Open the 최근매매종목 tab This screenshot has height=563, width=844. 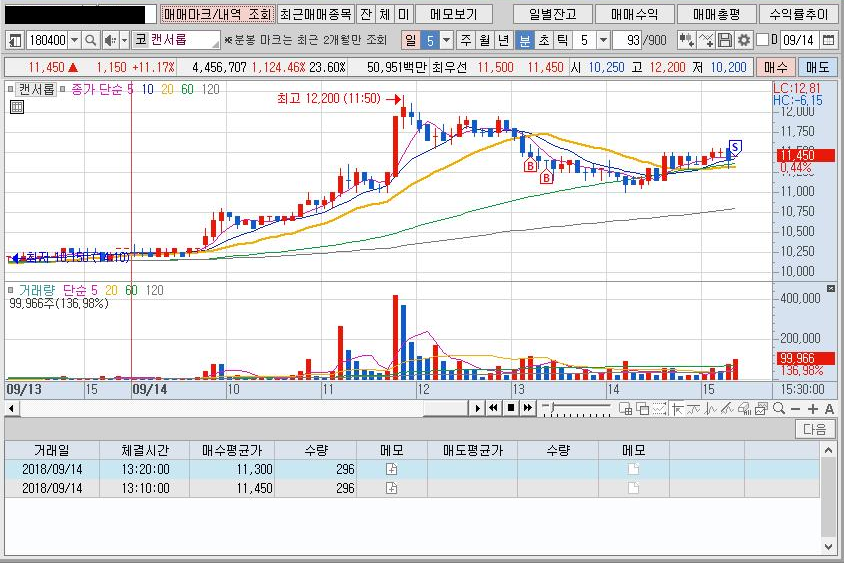316,14
